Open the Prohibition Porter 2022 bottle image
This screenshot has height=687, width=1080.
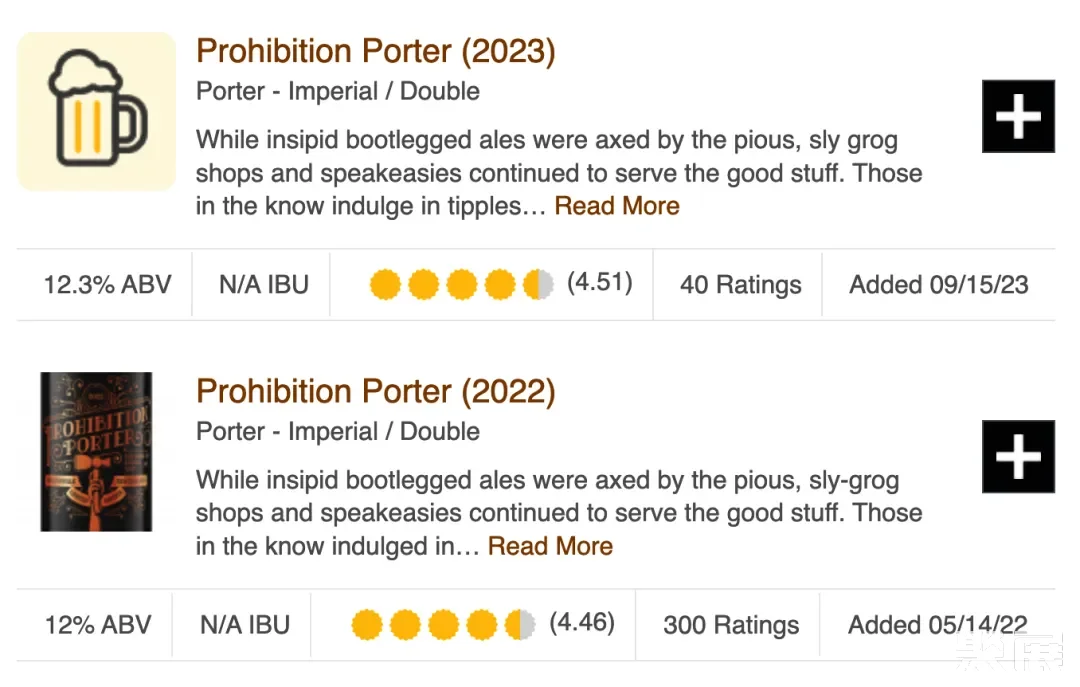tap(96, 451)
